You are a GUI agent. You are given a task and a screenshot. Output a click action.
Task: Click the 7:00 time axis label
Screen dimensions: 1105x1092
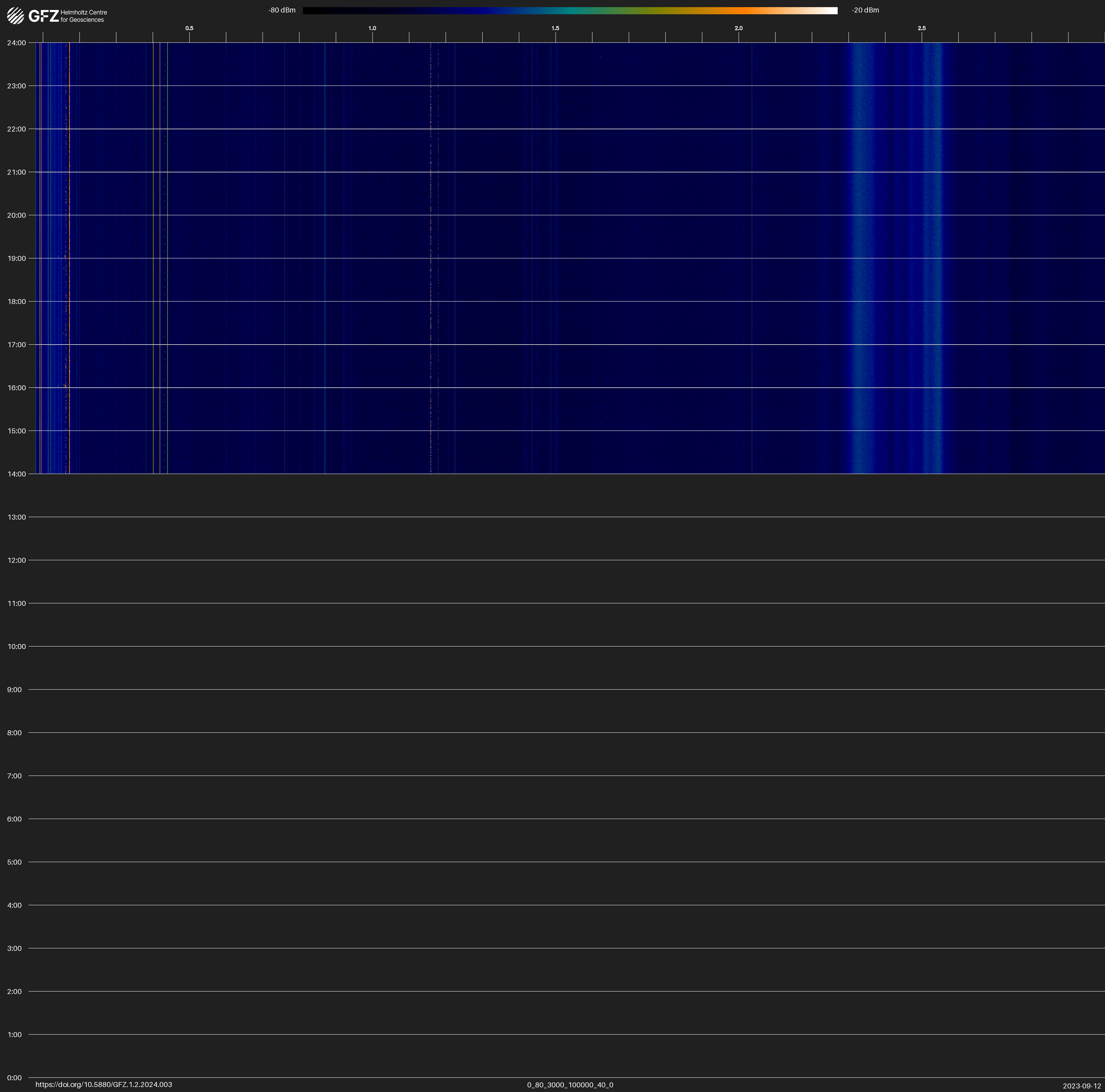tap(14, 776)
